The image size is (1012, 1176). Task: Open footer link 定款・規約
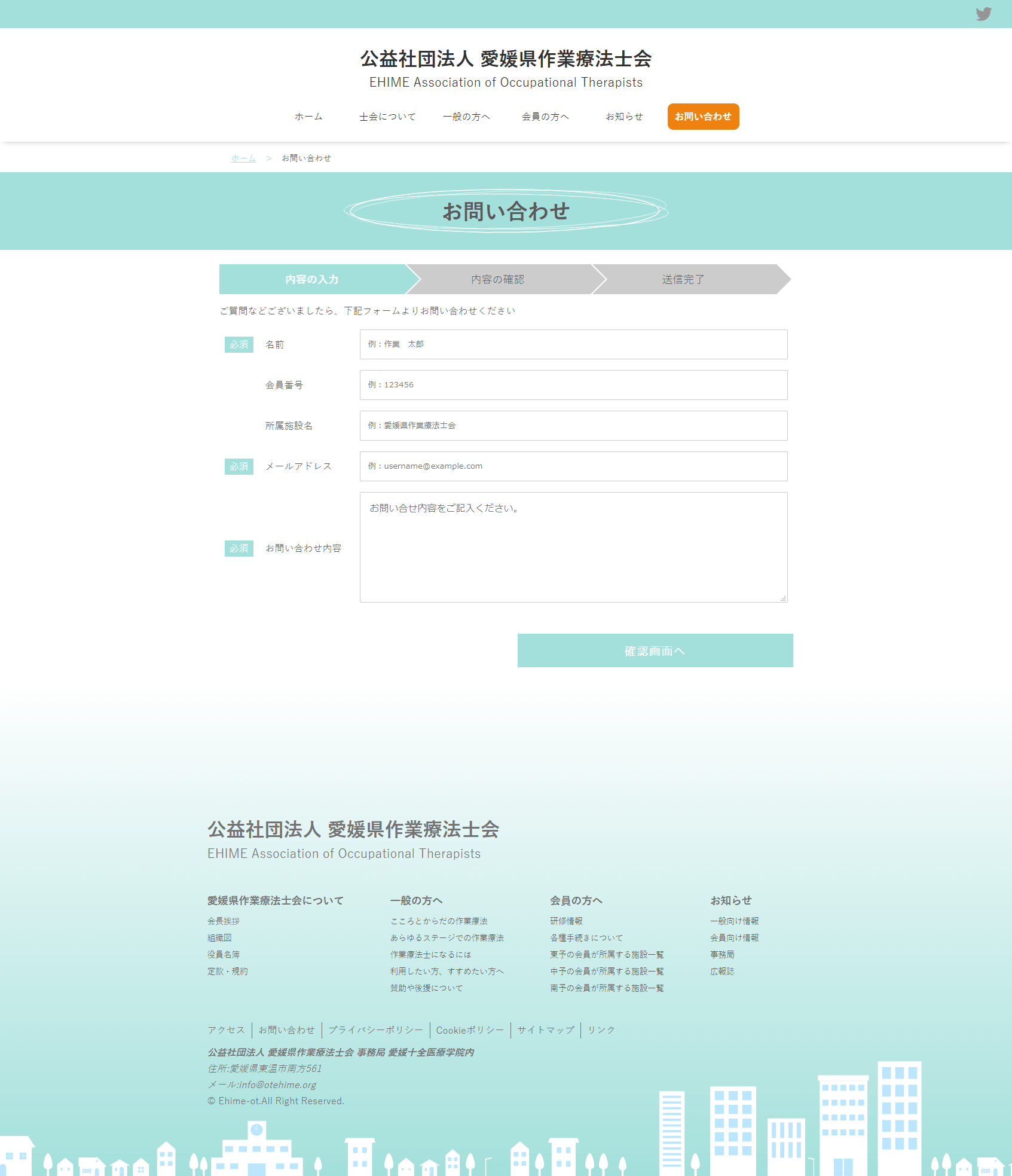pos(228,972)
